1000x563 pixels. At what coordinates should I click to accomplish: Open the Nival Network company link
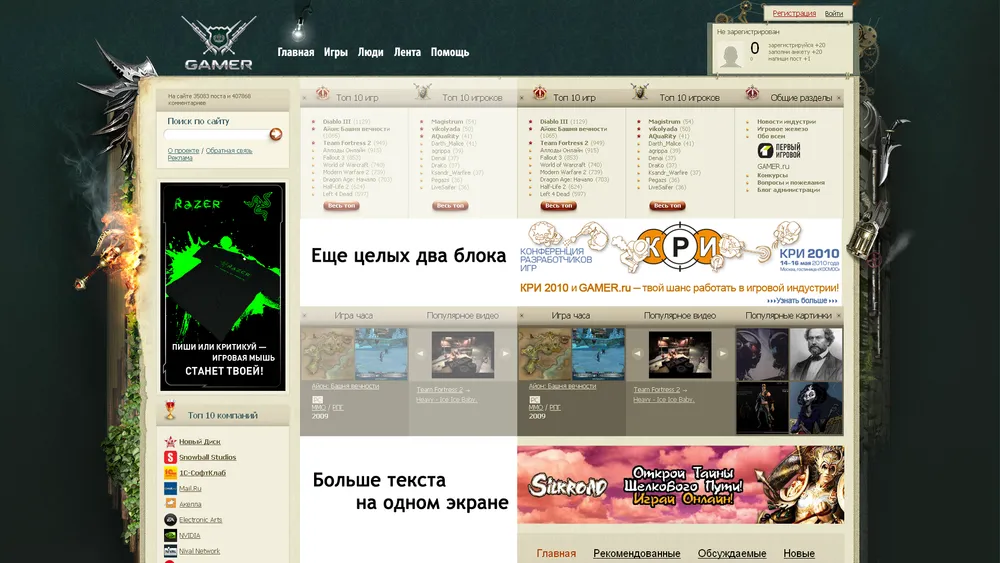199,552
